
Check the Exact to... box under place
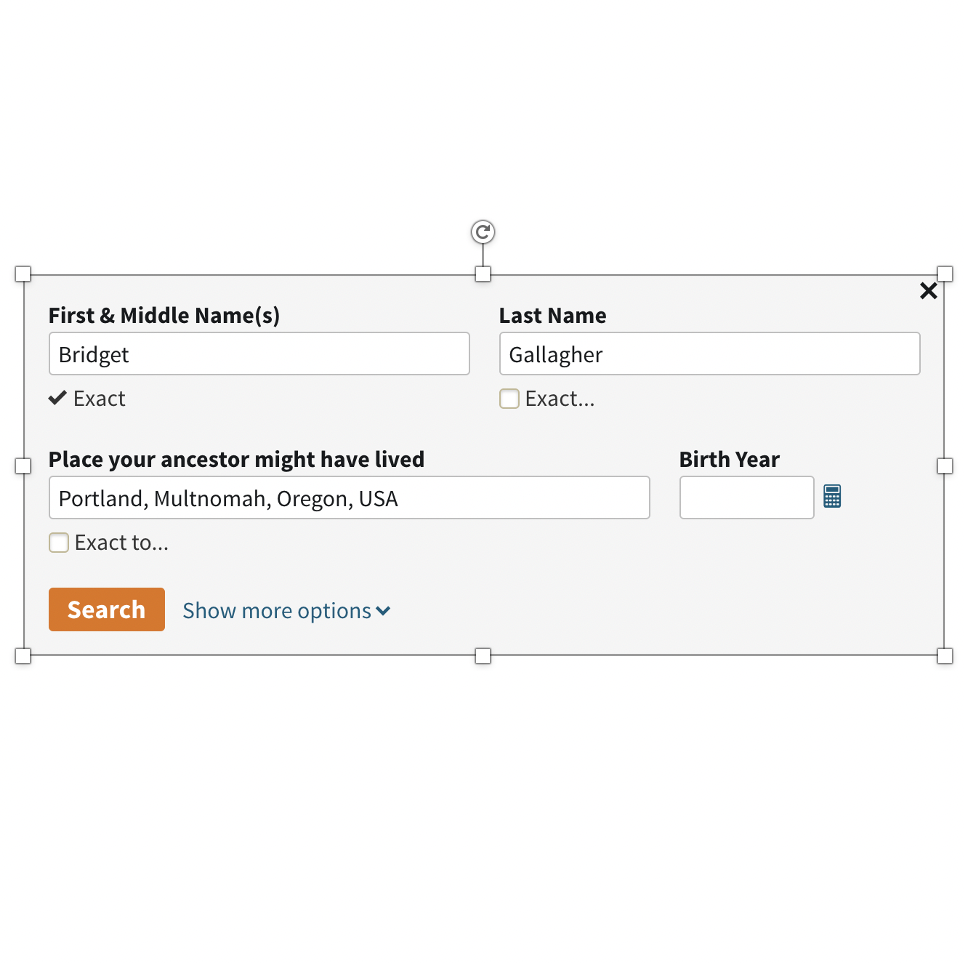pyautogui.click(x=58, y=542)
